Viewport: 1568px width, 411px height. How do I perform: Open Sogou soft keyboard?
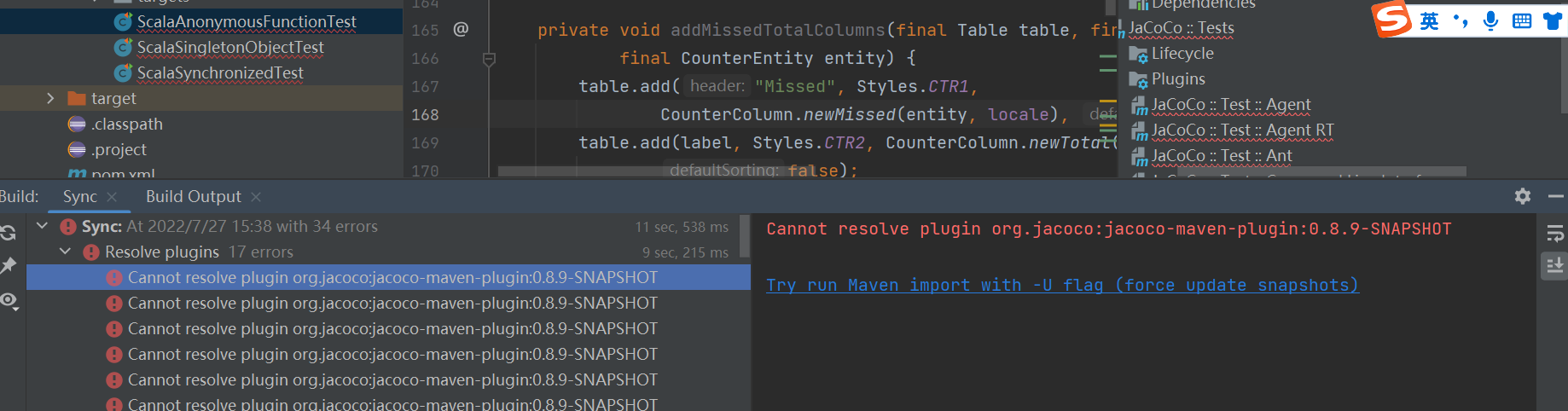pyautogui.click(x=1522, y=21)
